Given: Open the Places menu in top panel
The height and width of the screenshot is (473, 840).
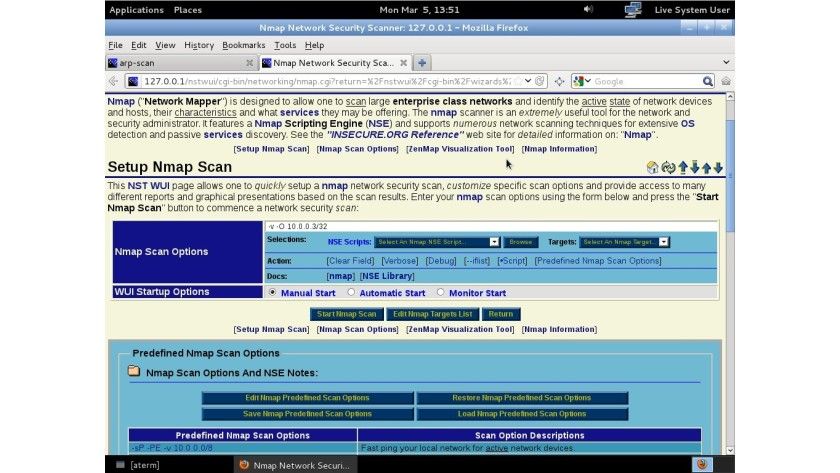Looking at the screenshot, I should [x=188, y=10].
